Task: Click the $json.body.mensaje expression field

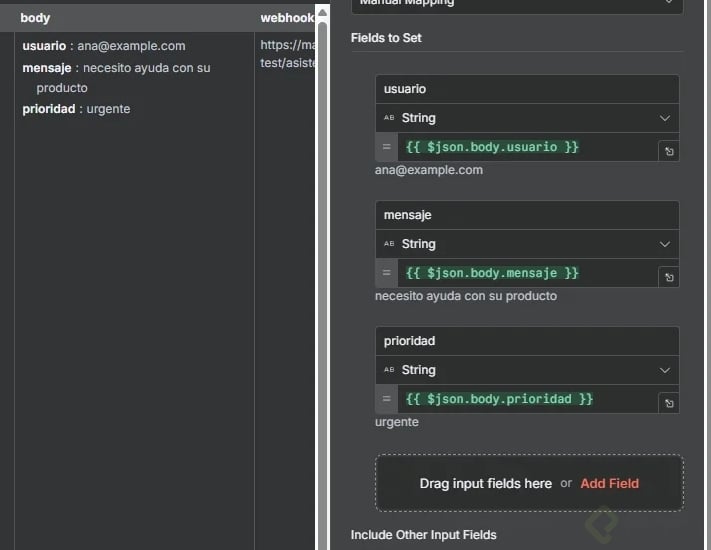Action: coord(525,273)
